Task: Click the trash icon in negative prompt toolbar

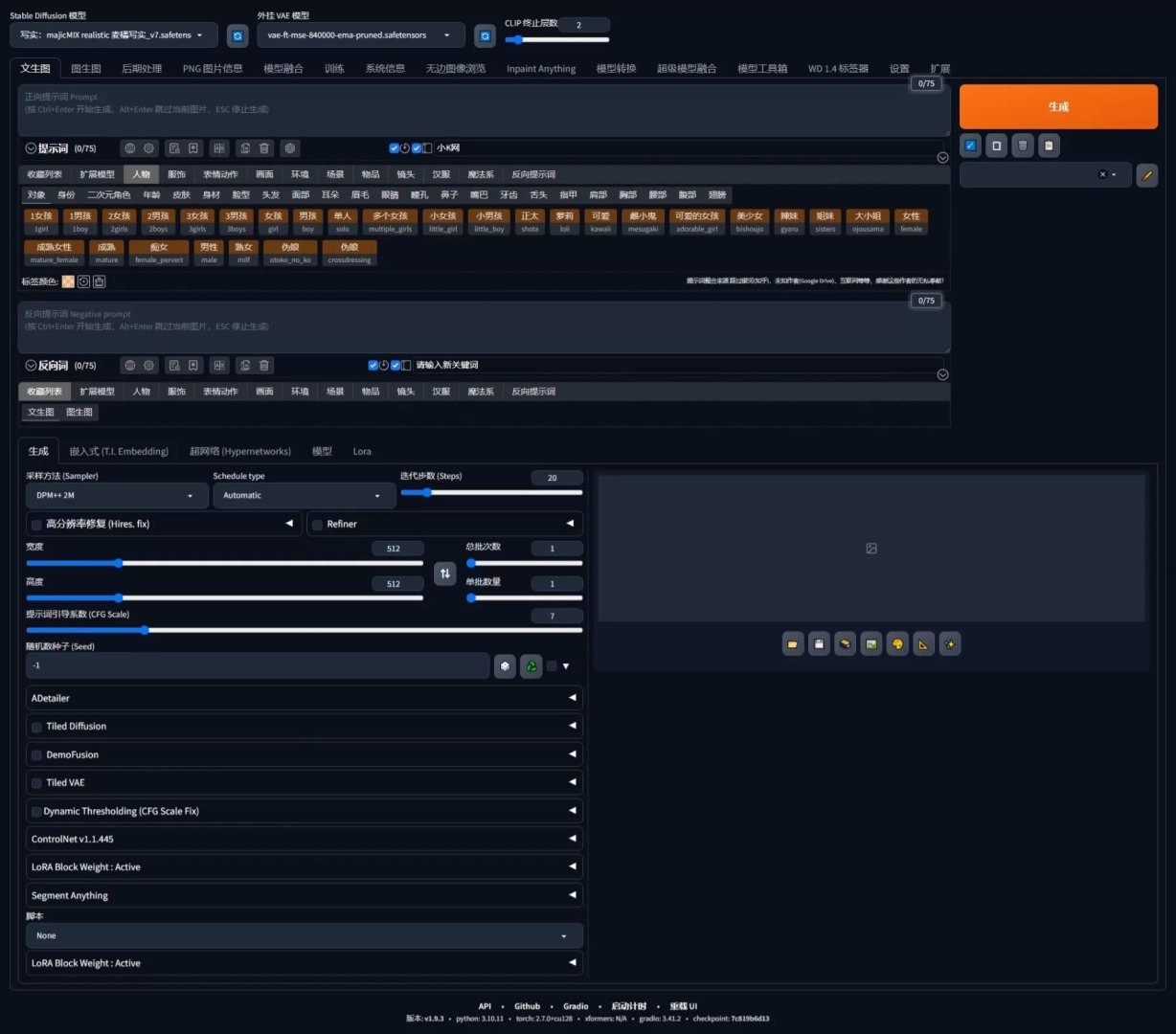Action: (264, 365)
